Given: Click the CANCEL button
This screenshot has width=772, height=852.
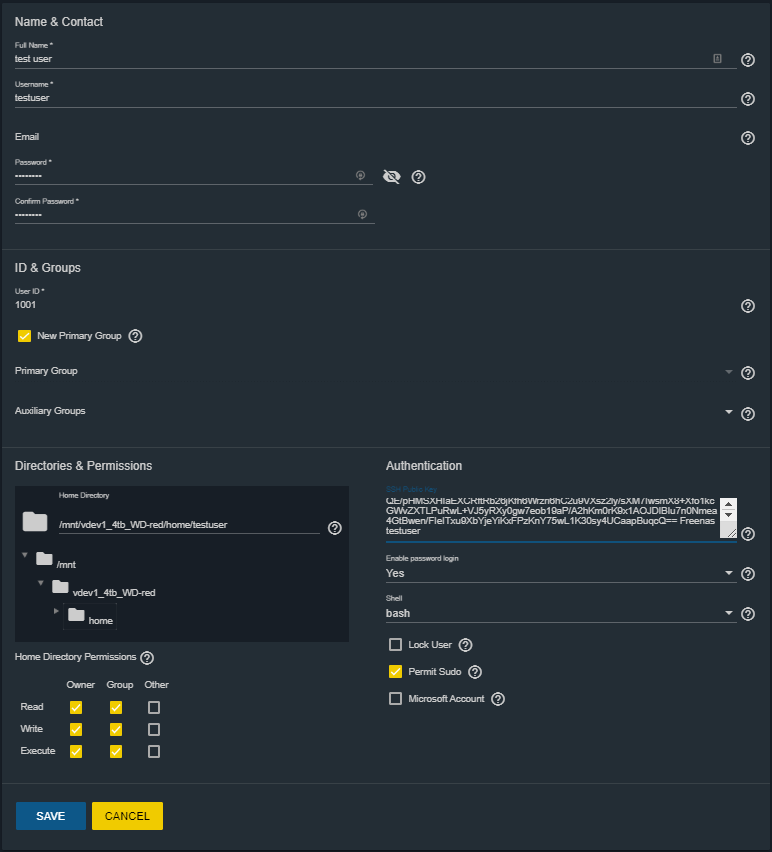Looking at the screenshot, I should (x=127, y=816).
